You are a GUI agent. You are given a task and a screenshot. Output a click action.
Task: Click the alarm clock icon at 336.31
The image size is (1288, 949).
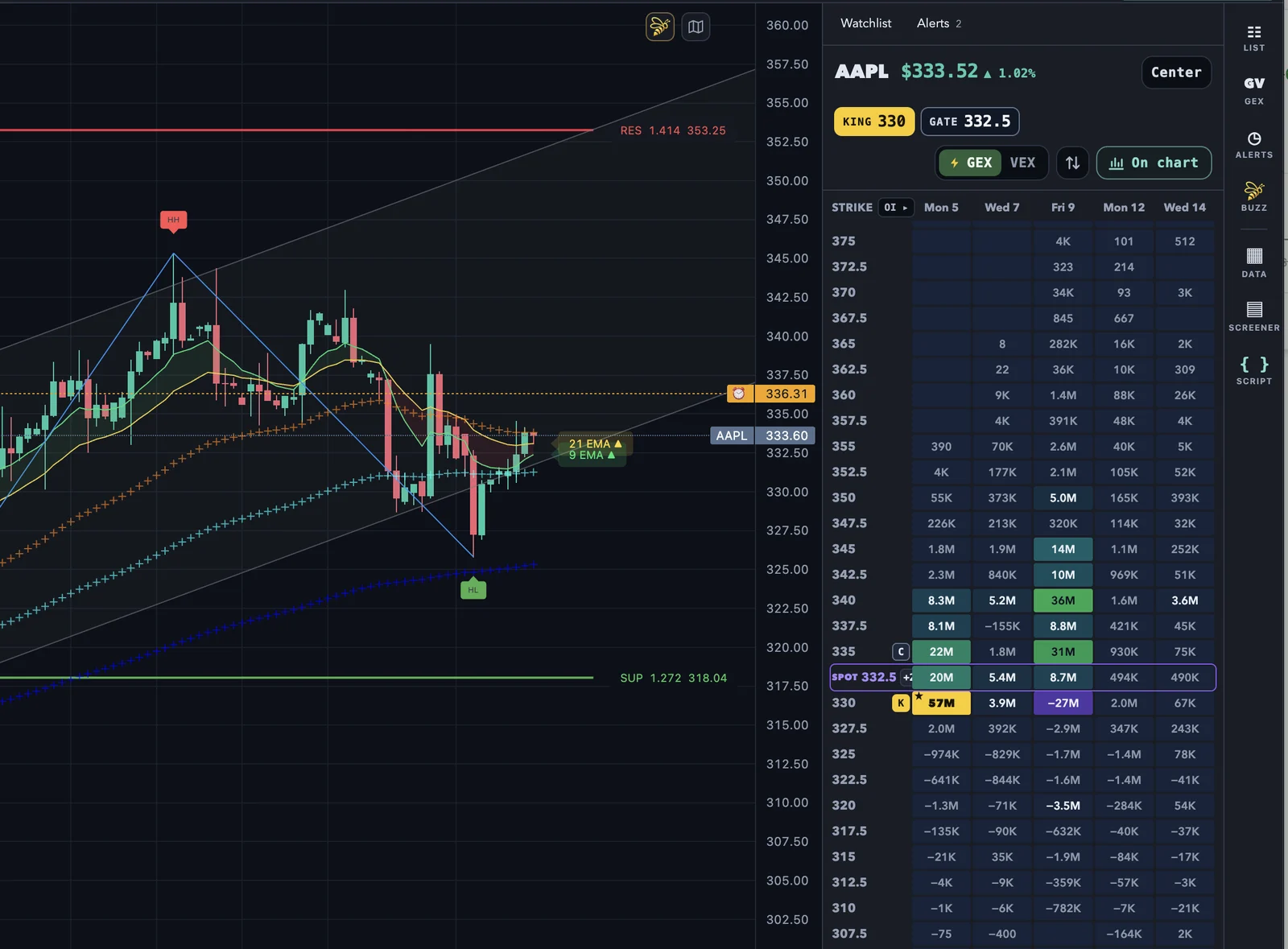coord(739,394)
